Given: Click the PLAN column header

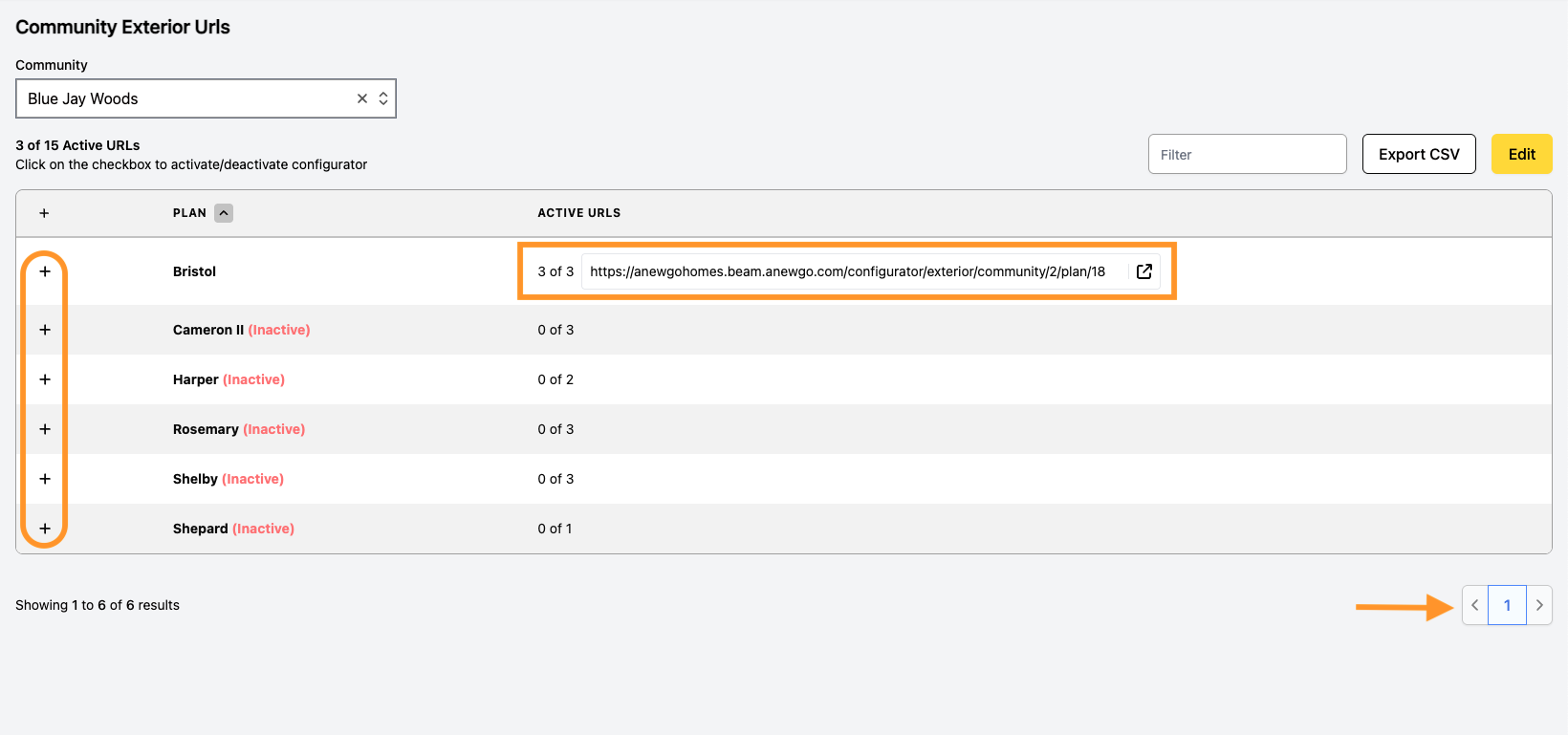Looking at the screenshot, I should [189, 213].
